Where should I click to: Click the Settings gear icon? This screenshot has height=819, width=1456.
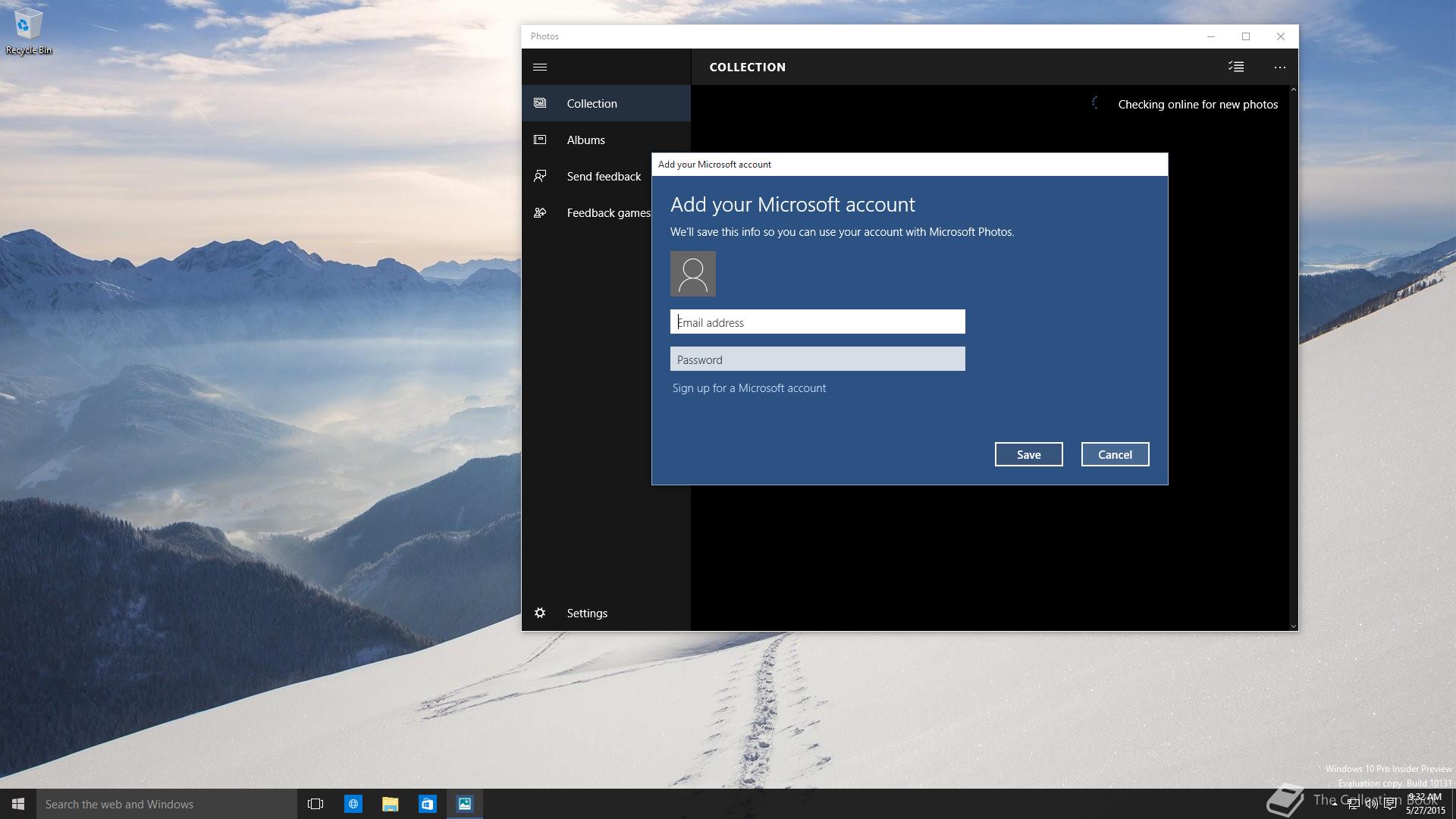540,613
